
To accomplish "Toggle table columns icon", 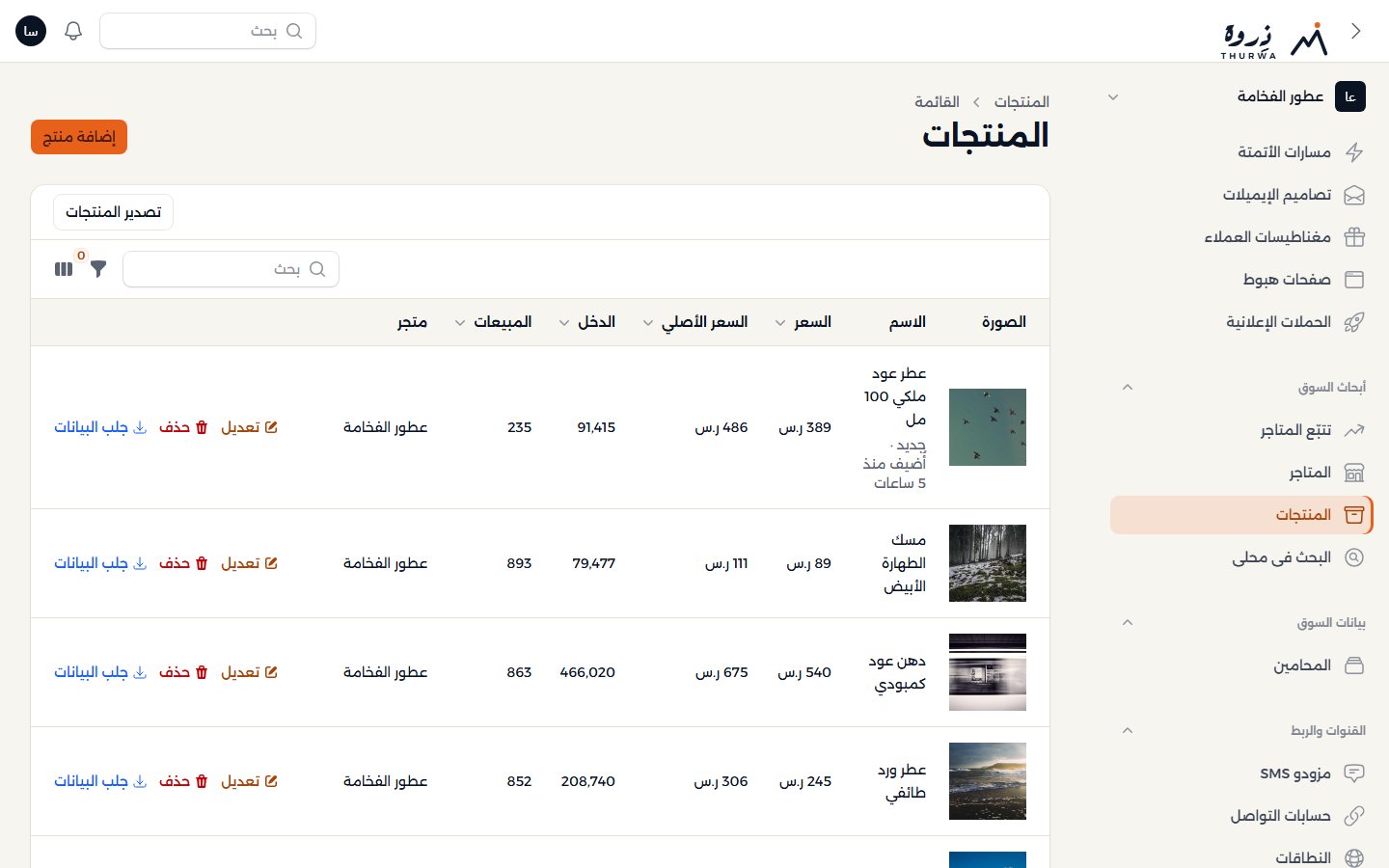I will point(64,269).
